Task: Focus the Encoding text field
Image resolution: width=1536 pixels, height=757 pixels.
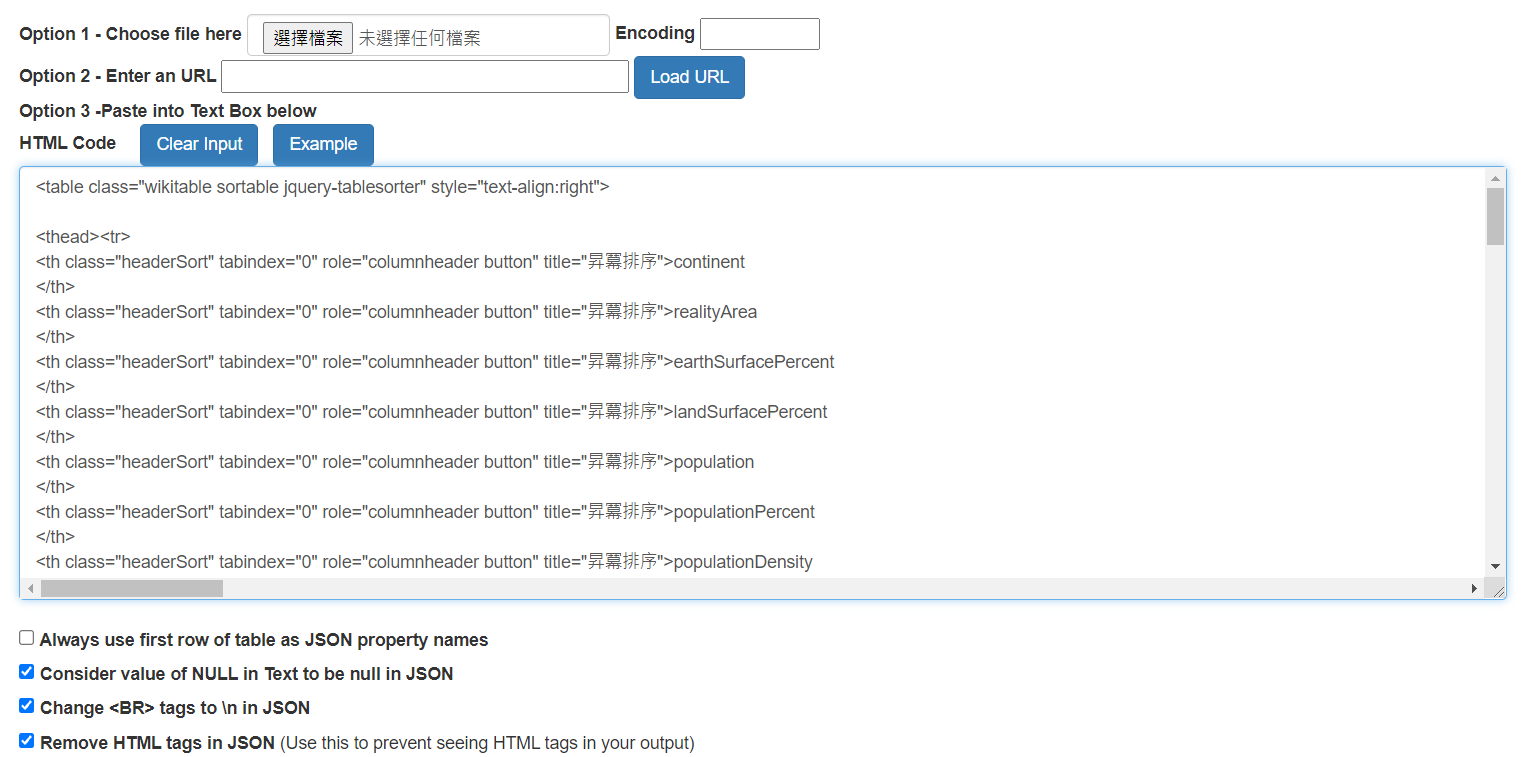Action: click(759, 34)
